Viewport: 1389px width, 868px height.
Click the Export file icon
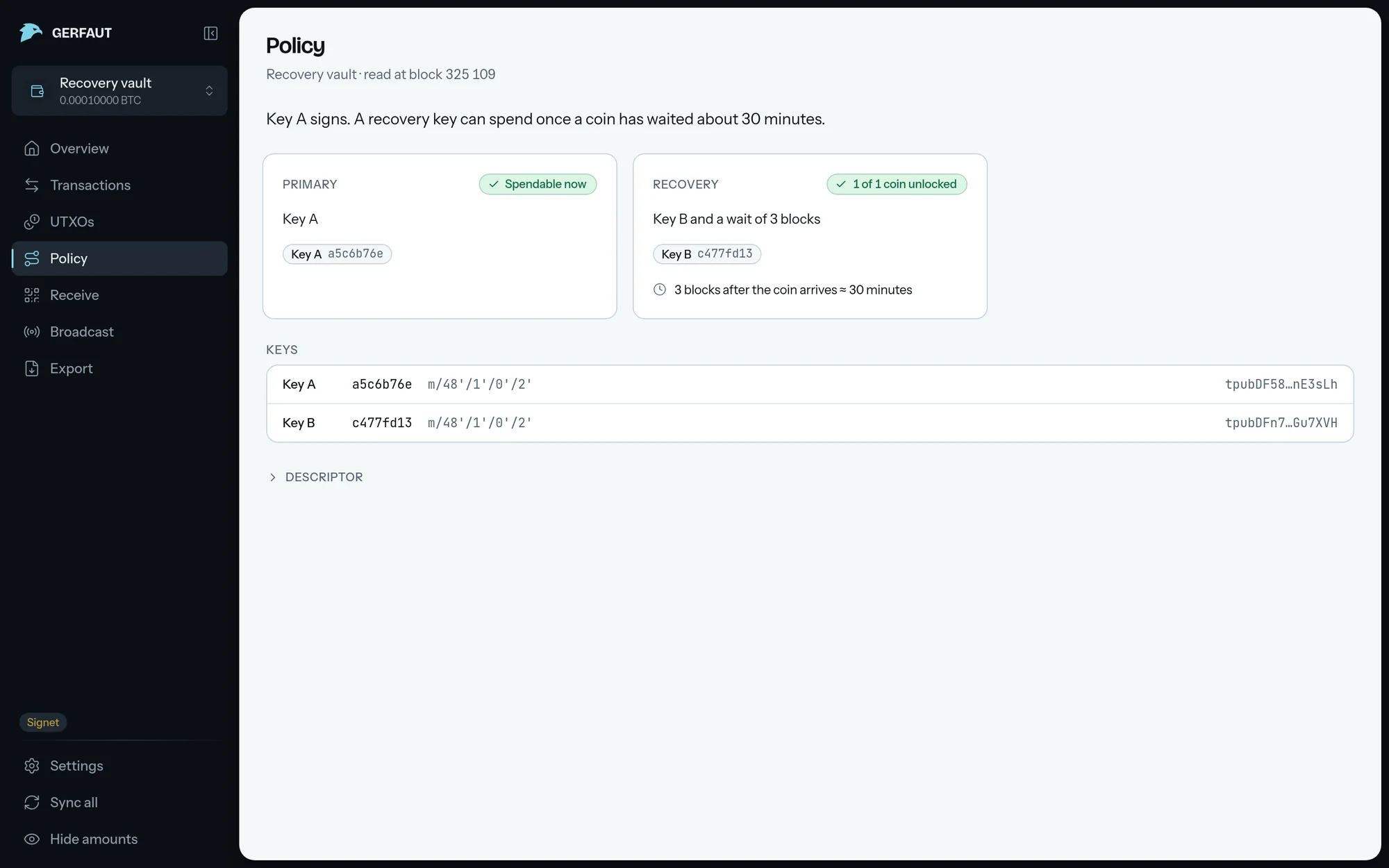click(x=32, y=369)
